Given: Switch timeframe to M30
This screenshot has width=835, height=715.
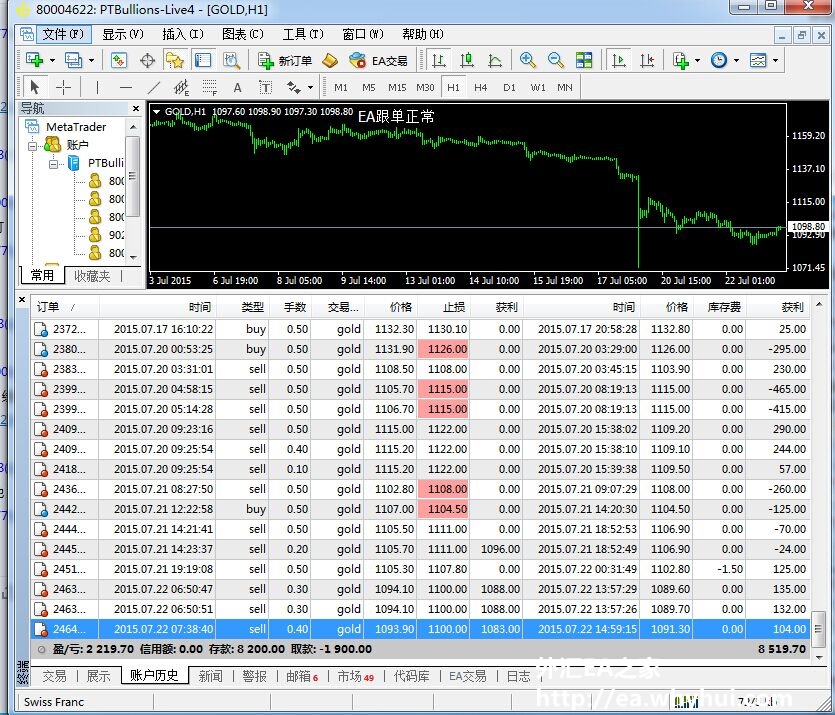Looking at the screenshot, I should click(425, 87).
